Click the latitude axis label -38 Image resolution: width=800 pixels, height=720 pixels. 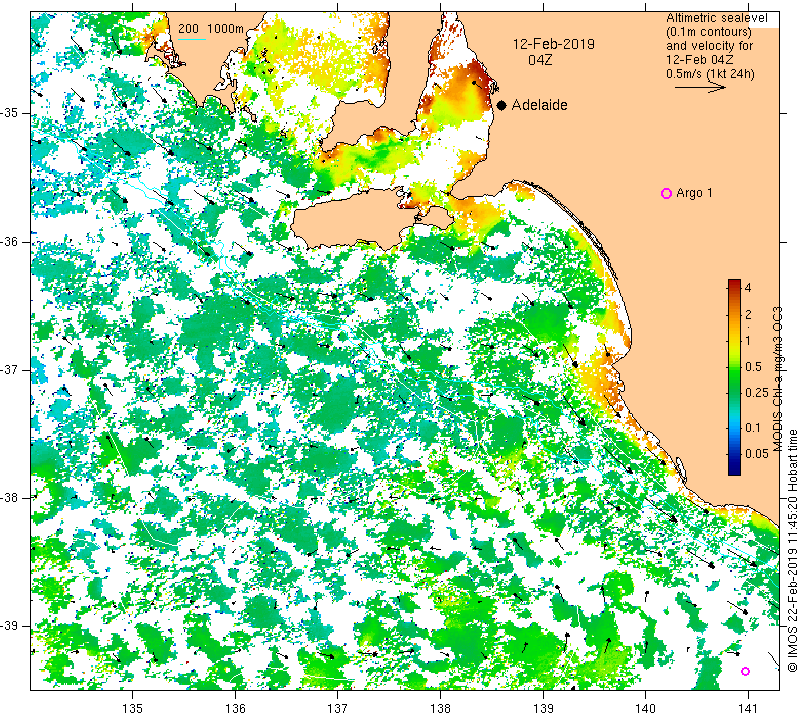pyautogui.click(x=10, y=497)
